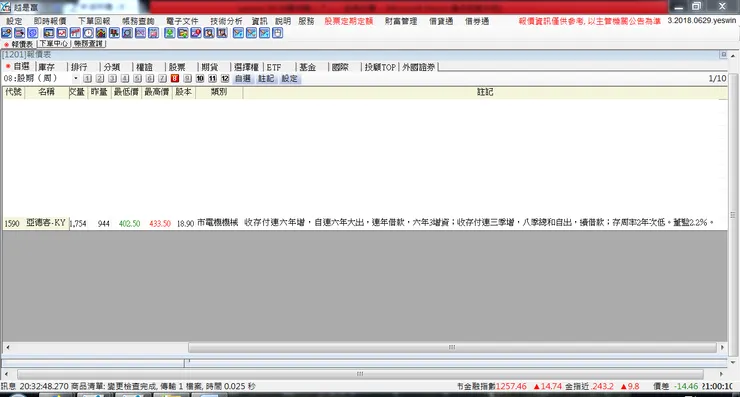Click the folder with green arrow icon

tap(183, 33)
